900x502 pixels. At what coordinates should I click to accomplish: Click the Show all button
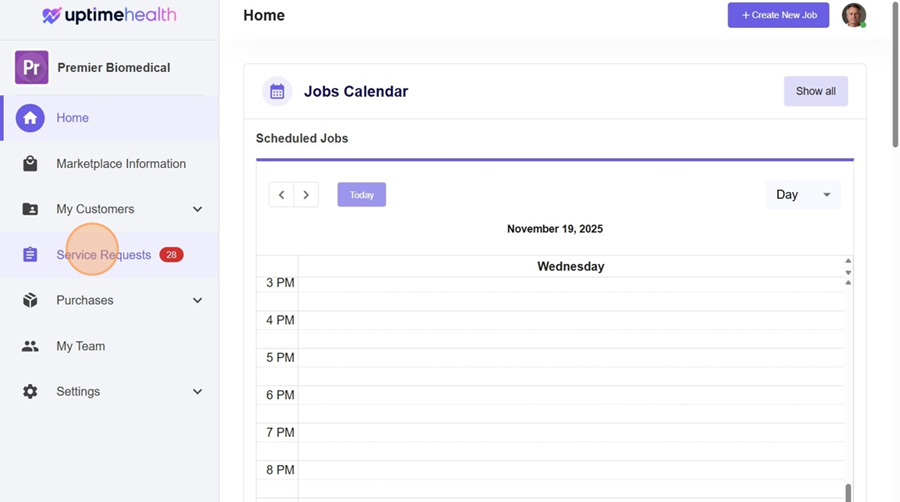815,91
